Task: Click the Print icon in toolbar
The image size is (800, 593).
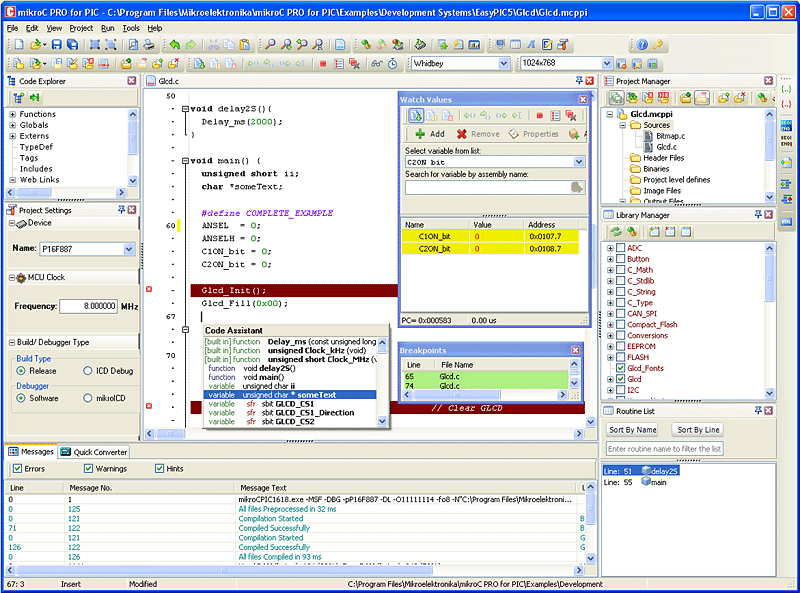Action: coord(149,45)
